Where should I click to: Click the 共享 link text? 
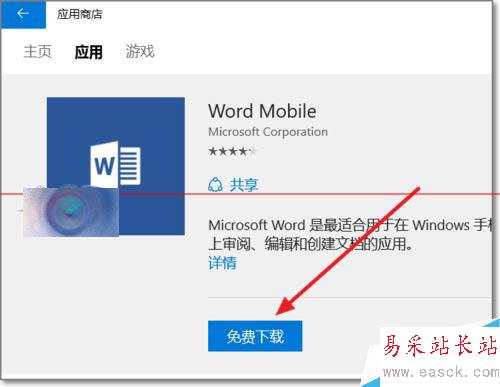pyautogui.click(x=244, y=185)
